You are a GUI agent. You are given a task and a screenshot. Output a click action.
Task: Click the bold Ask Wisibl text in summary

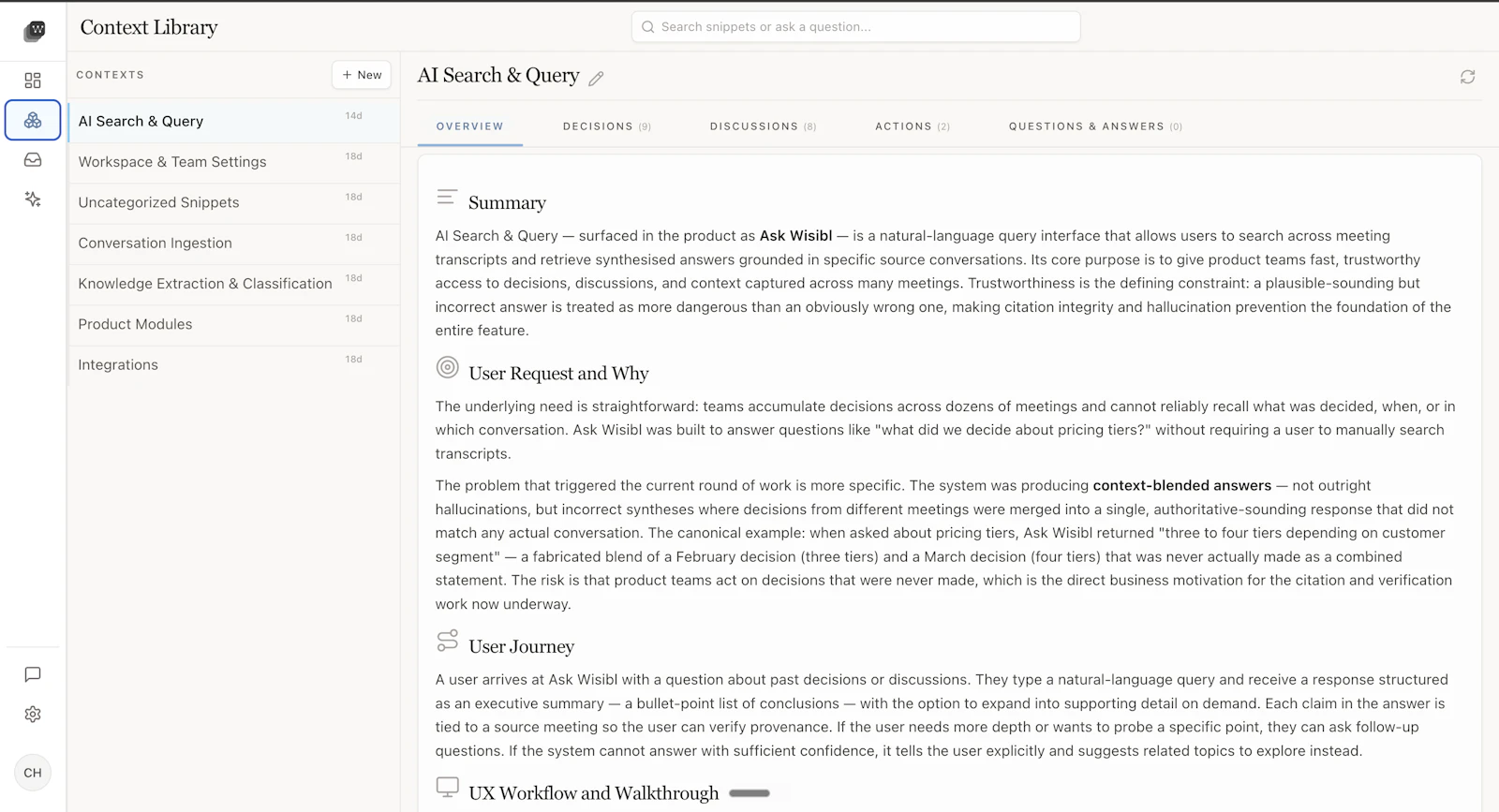pyautogui.click(x=795, y=236)
